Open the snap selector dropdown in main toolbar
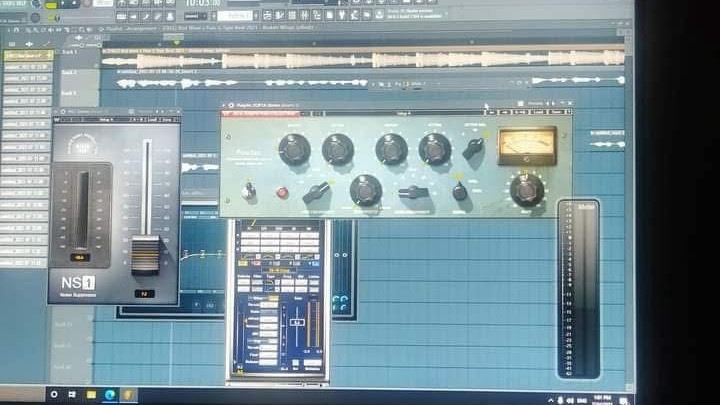 pyautogui.click(x=196, y=16)
